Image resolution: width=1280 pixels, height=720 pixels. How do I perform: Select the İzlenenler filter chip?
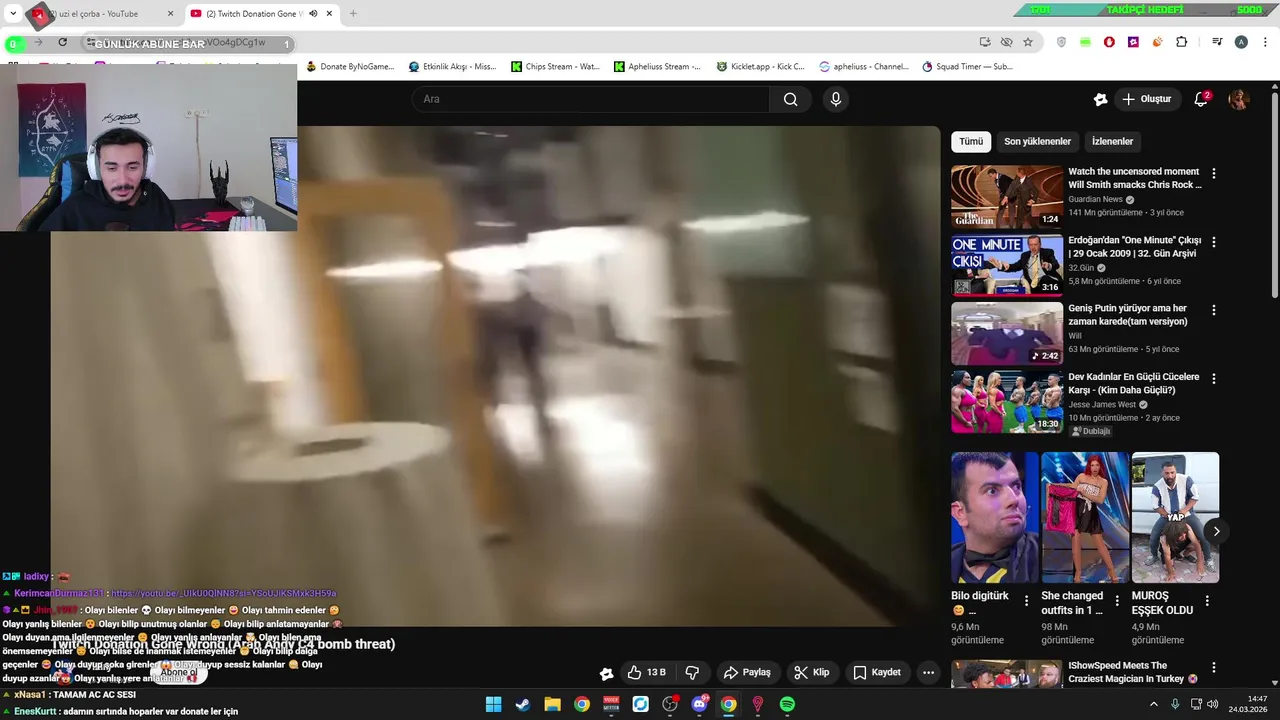(x=1112, y=141)
